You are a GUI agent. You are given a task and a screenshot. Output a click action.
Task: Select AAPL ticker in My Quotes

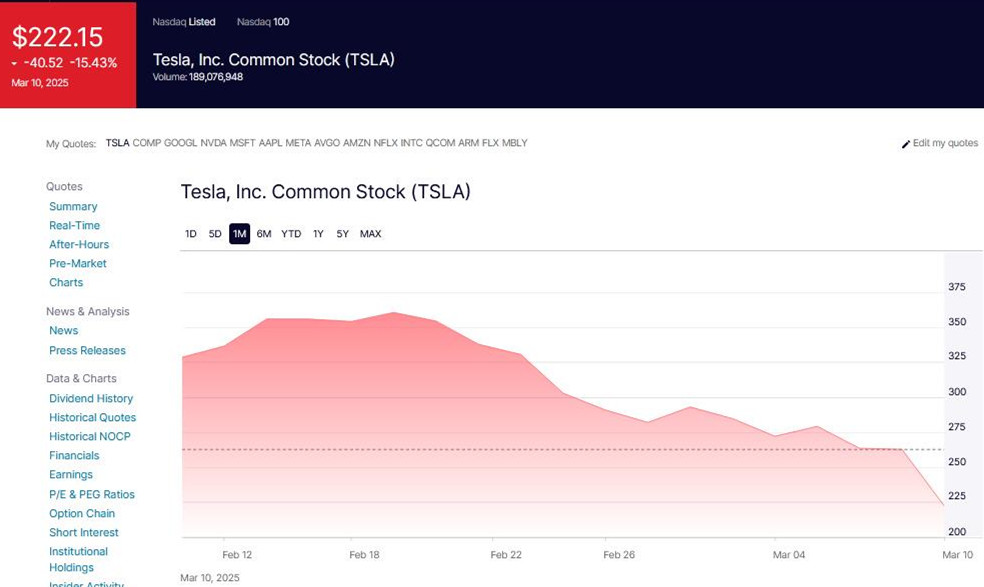click(x=270, y=143)
